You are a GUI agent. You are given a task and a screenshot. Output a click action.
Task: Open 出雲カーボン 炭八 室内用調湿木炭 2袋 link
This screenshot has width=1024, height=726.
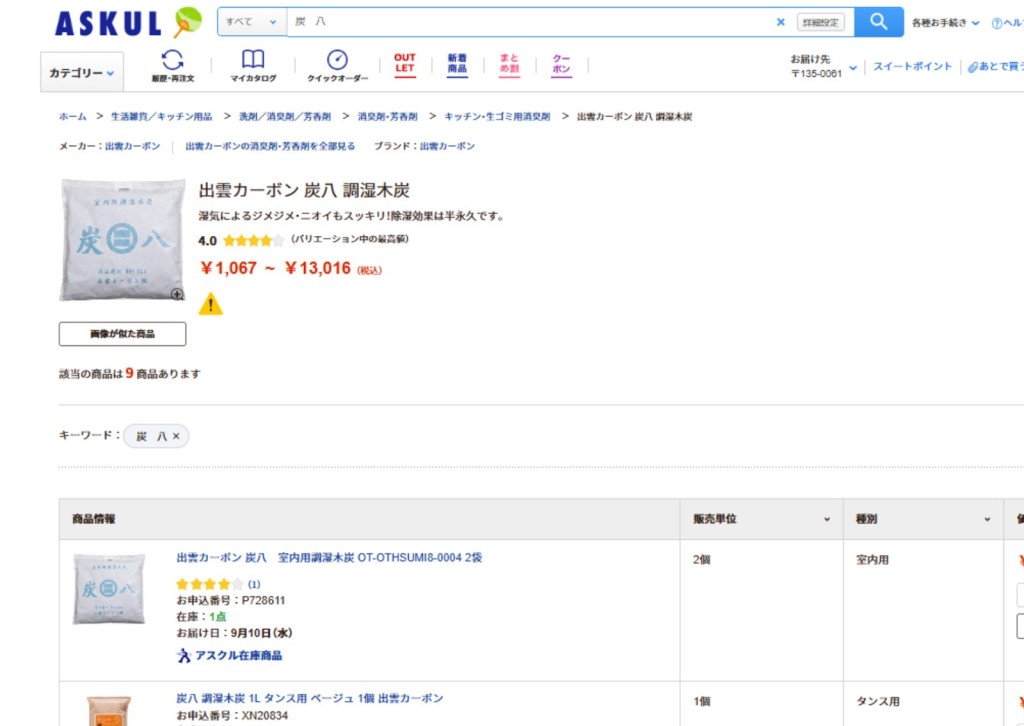click(x=329, y=558)
